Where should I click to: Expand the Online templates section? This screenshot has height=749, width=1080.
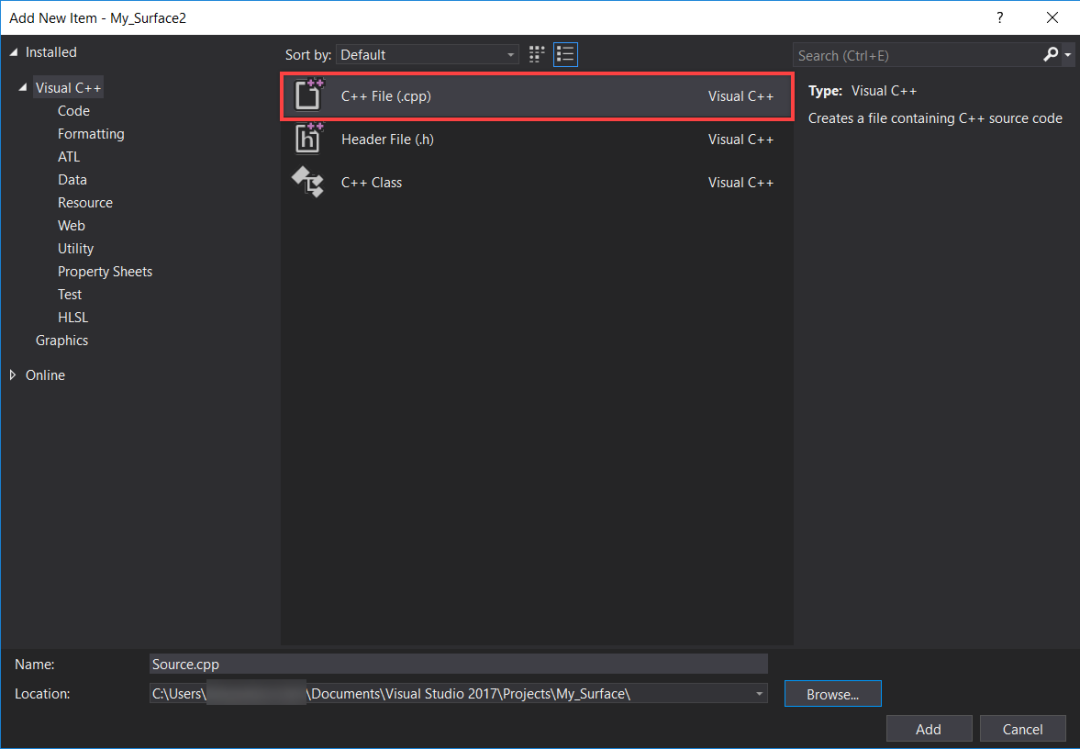pyautogui.click(x=14, y=375)
